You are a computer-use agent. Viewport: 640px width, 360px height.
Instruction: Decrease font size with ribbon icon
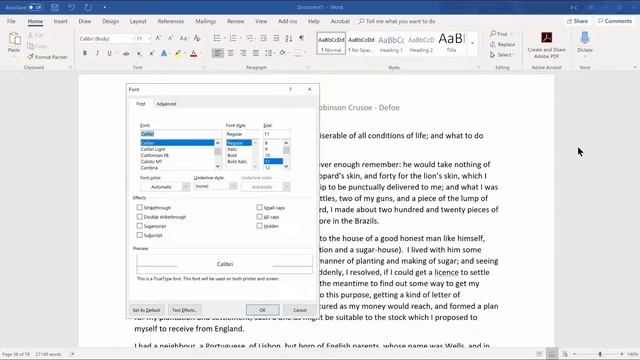171,38
